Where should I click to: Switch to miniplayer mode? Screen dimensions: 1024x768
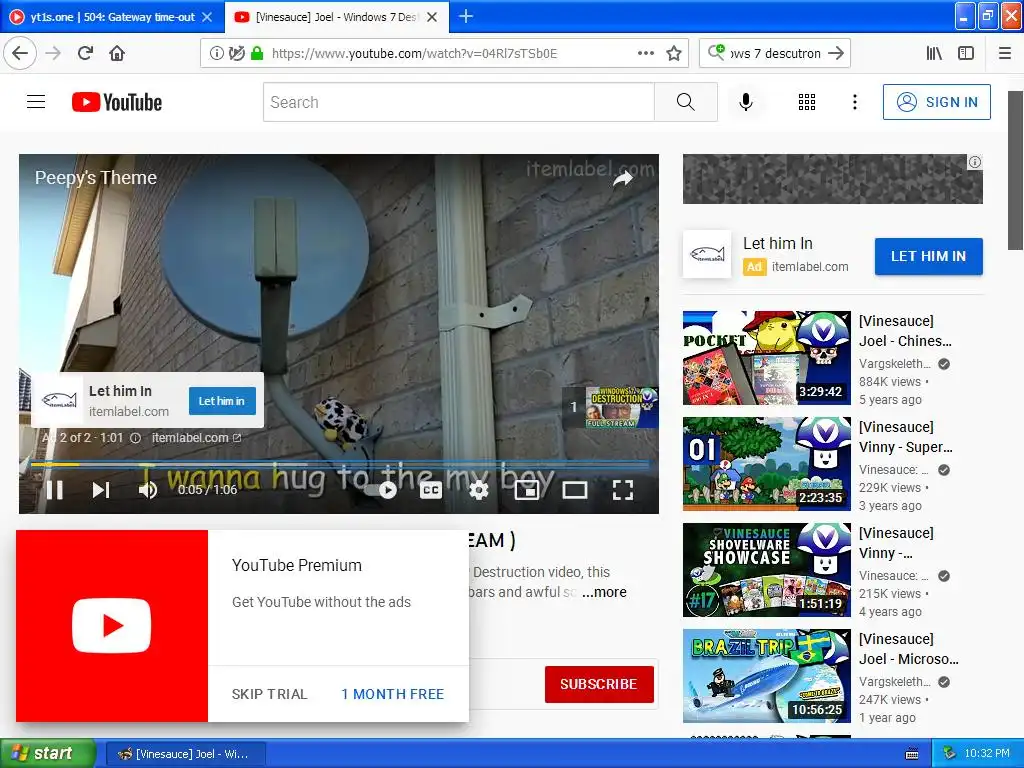pyautogui.click(x=527, y=490)
